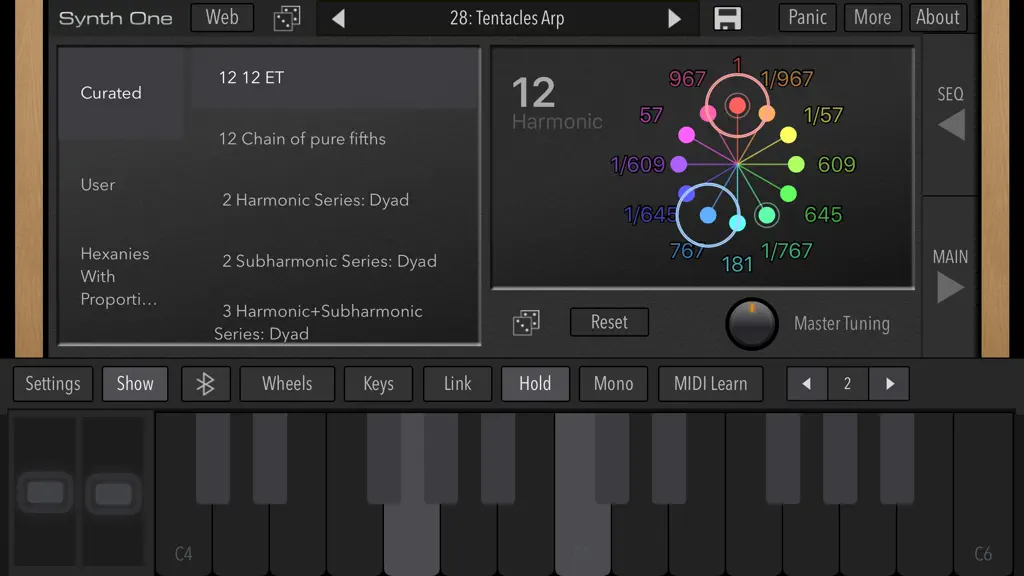Increase keyboard octave with right stepper arrow
Image resolution: width=1024 pixels, height=576 pixels.
point(889,384)
